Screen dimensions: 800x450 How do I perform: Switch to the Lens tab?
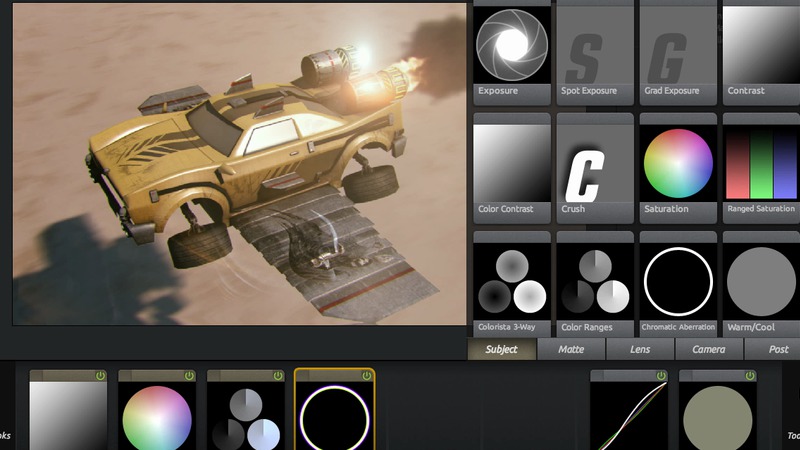tap(640, 349)
